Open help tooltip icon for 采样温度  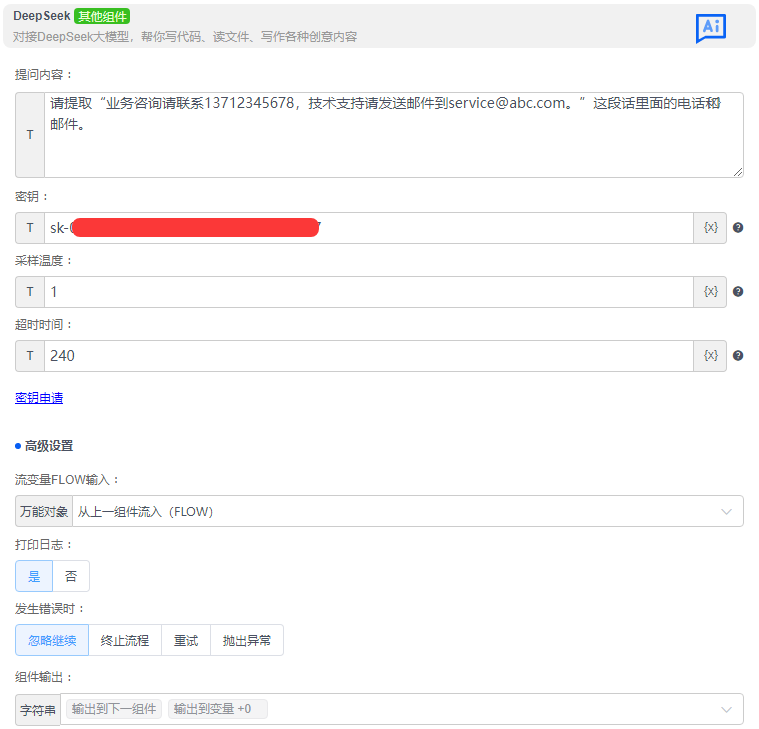[738, 291]
